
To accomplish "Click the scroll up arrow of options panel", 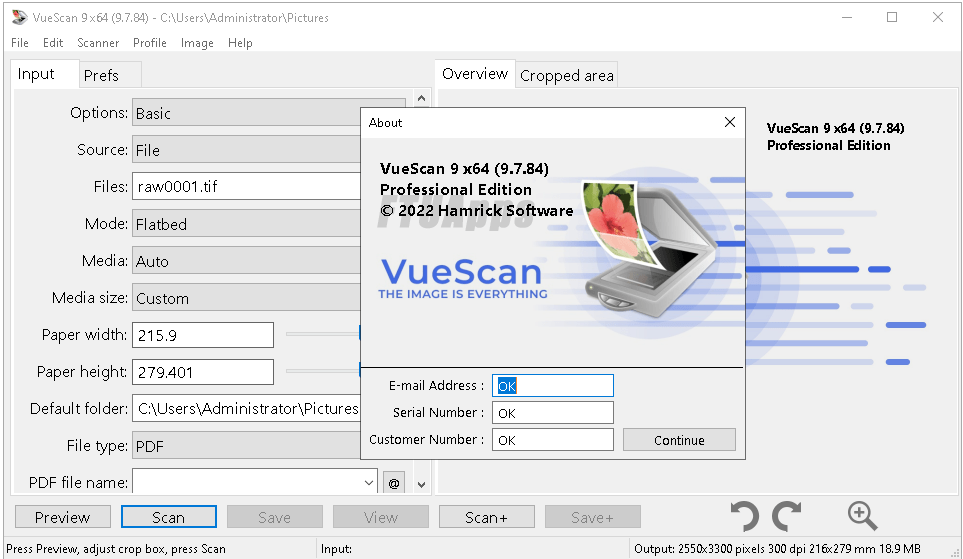I will 421,98.
